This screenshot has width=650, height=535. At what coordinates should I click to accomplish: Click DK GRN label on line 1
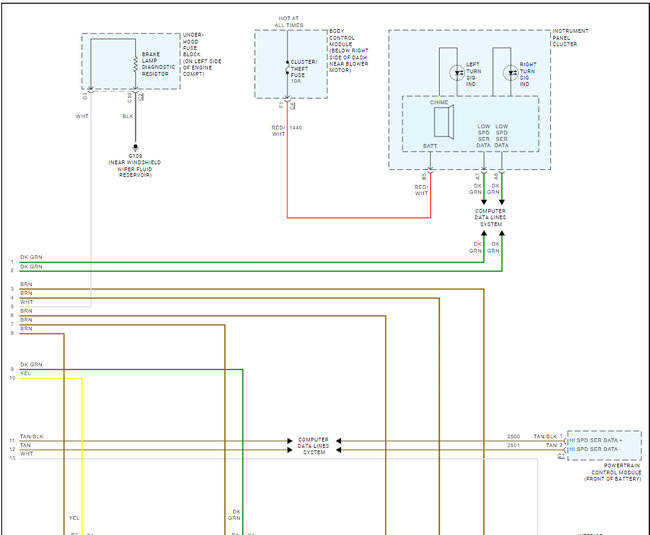pyautogui.click(x=31, y=257)
